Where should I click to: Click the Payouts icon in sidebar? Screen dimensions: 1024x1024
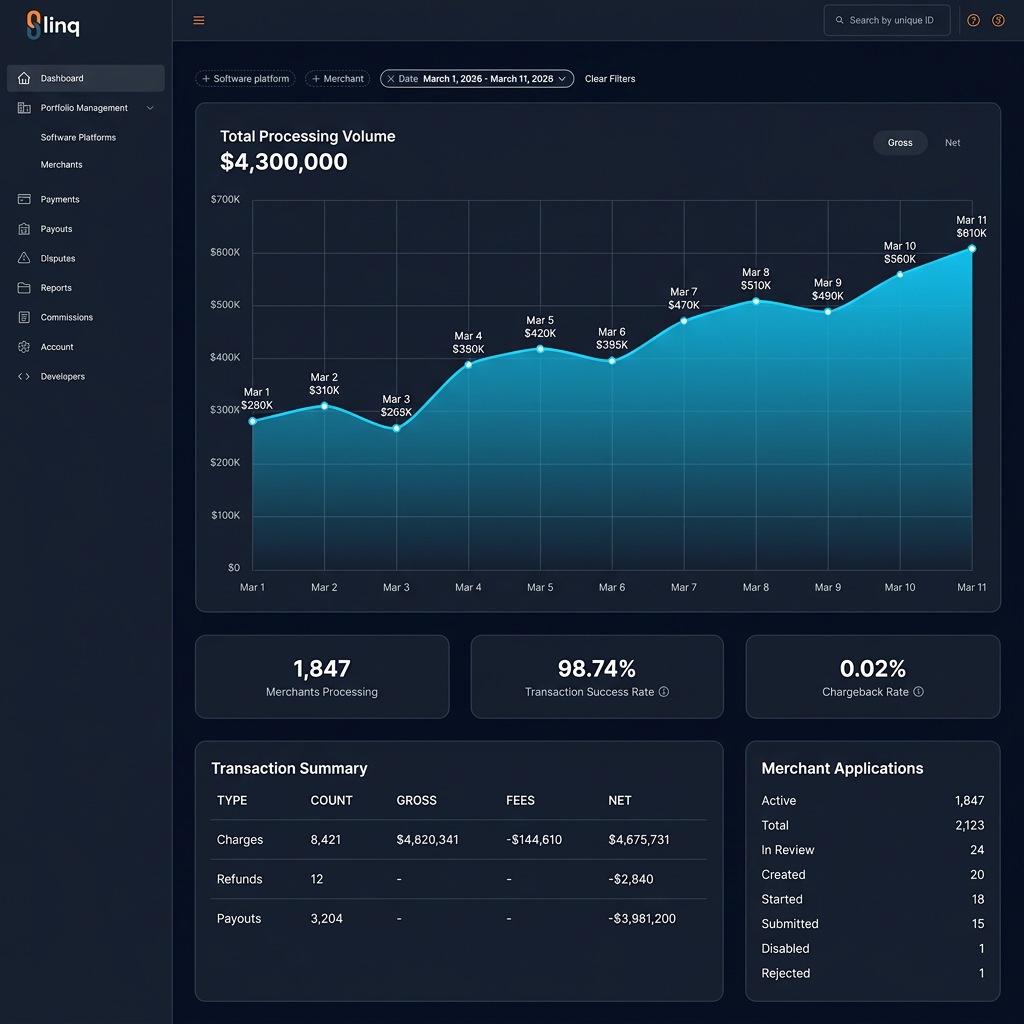(24, 229)
